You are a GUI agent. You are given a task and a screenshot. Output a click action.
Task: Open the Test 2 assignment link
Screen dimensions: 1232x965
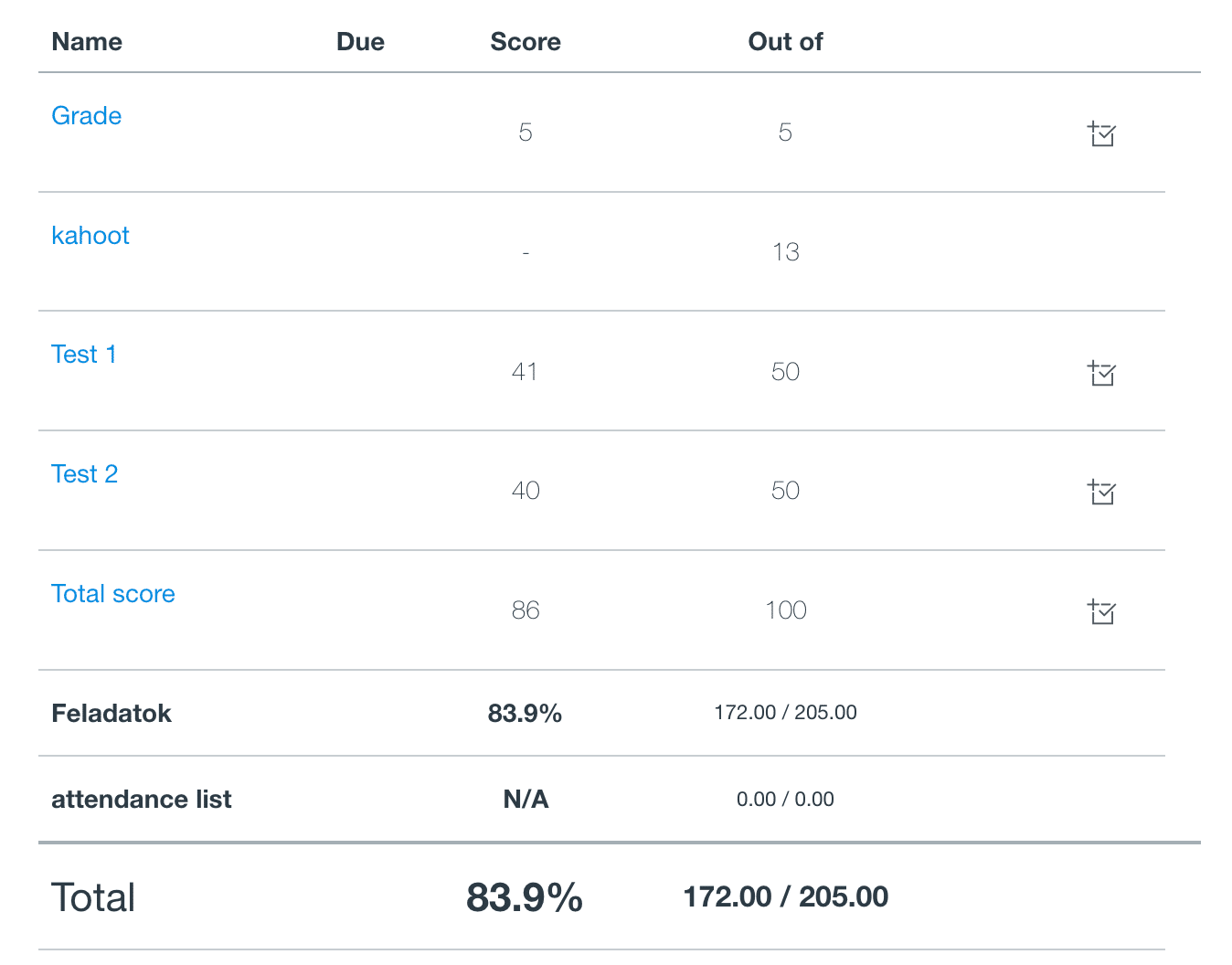[x=85, y=474]
